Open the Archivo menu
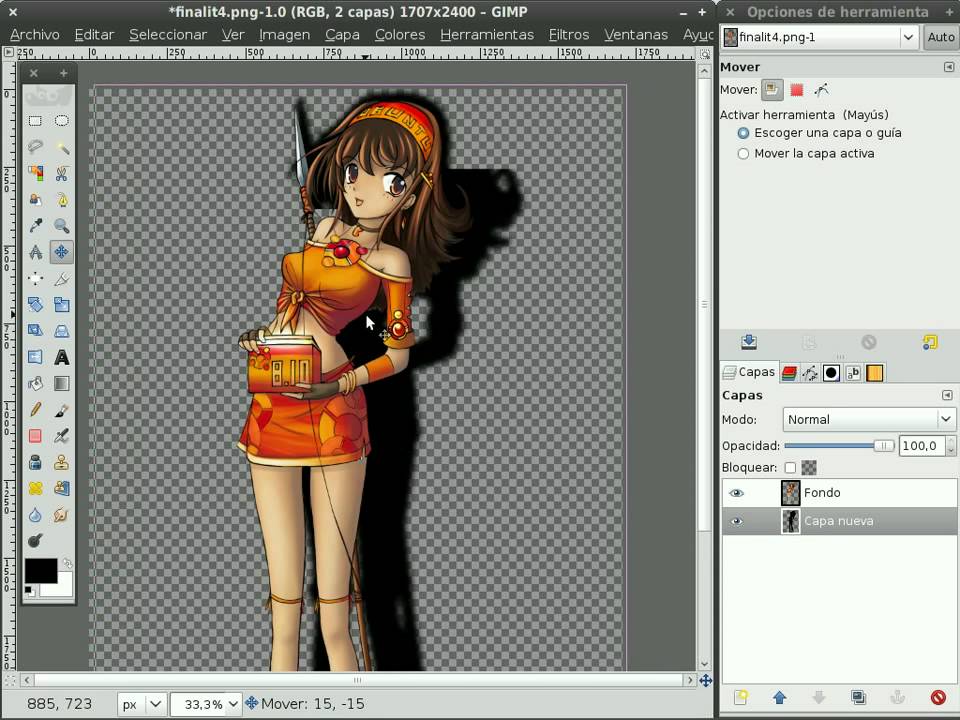The width and height of the screenshot is (960, 720). [x=35, y=35]
